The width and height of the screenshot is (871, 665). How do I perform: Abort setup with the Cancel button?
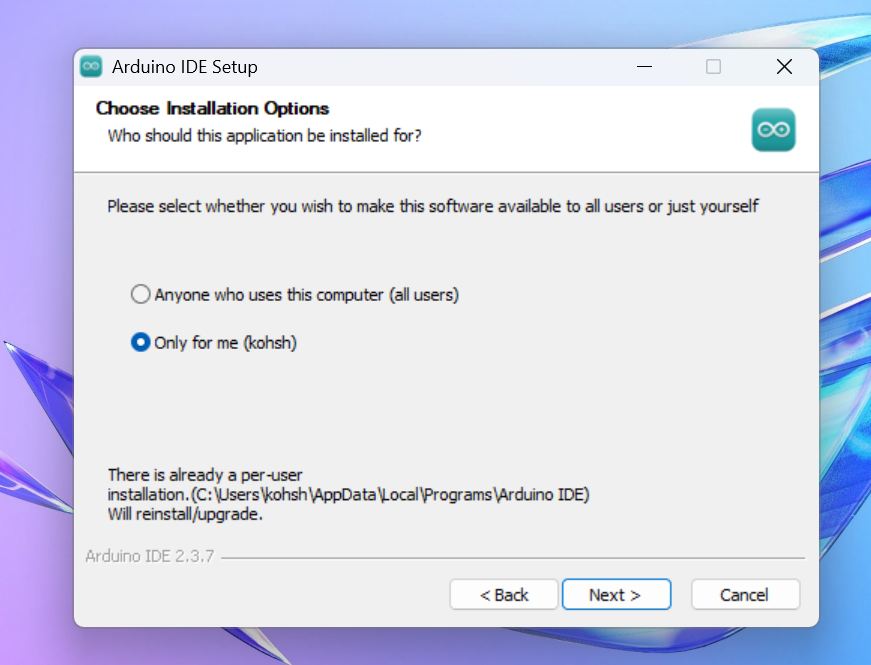(x=745, y=594)
